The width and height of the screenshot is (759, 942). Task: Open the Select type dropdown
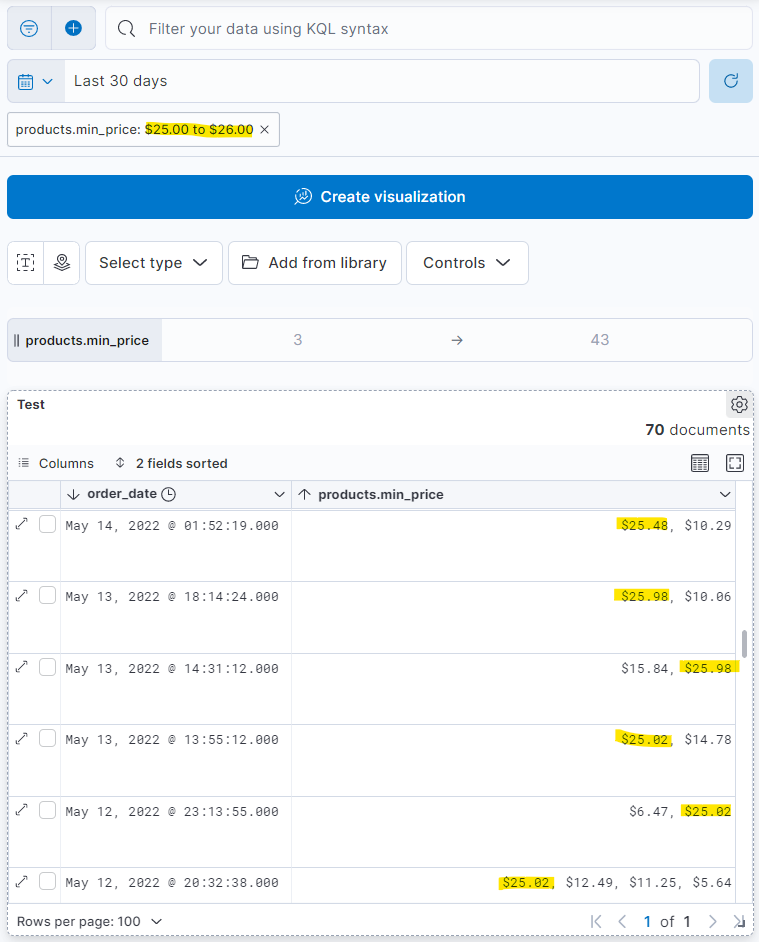(x=154, y=263)
